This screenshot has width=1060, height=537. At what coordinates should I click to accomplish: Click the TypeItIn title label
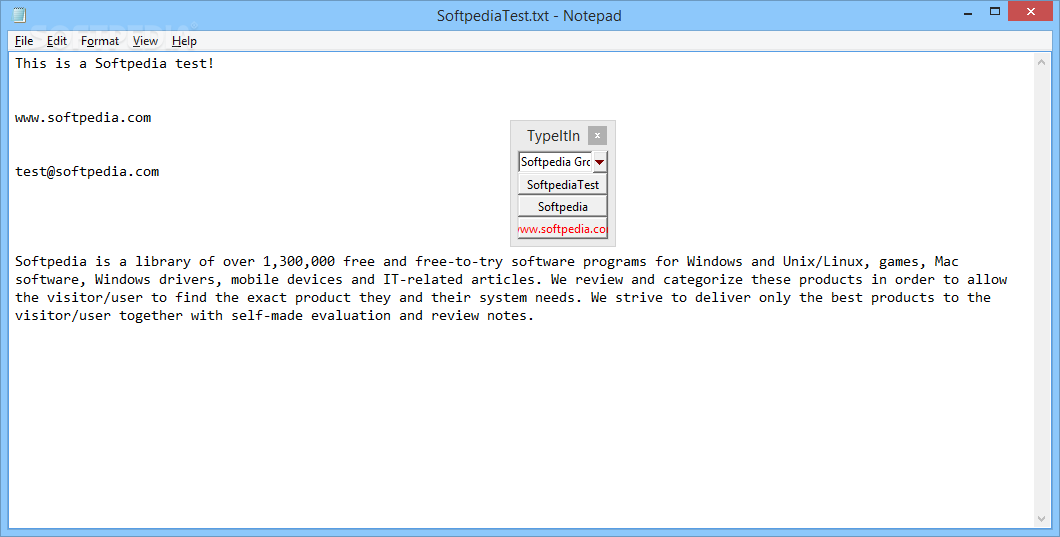click(x=553, y=136)
